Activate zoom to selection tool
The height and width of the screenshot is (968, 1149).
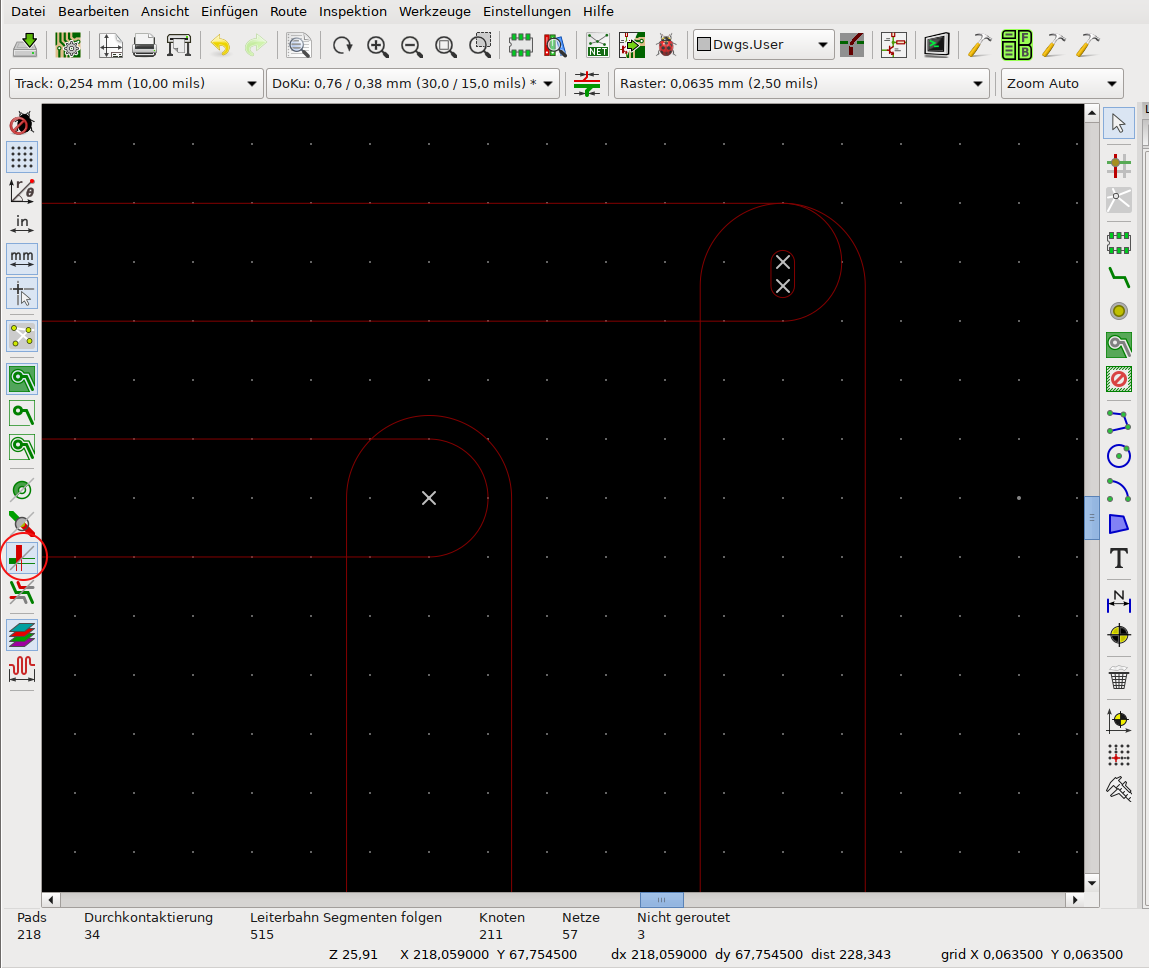(481, 45)
